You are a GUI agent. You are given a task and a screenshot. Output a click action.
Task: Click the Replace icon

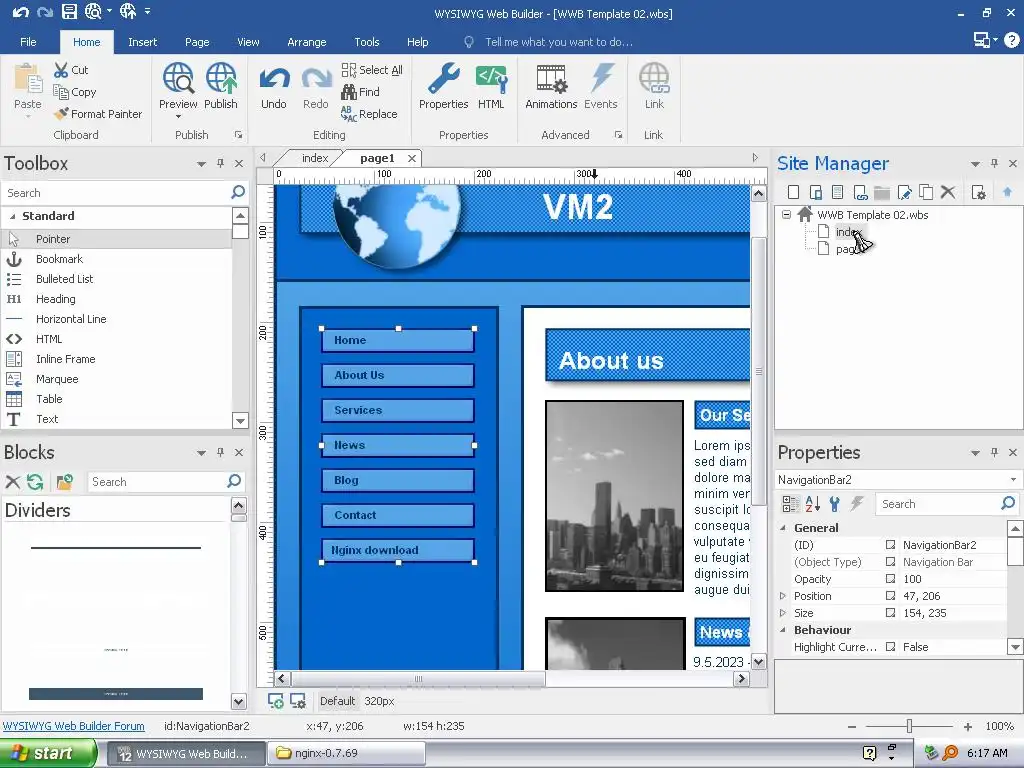[349, 114]
